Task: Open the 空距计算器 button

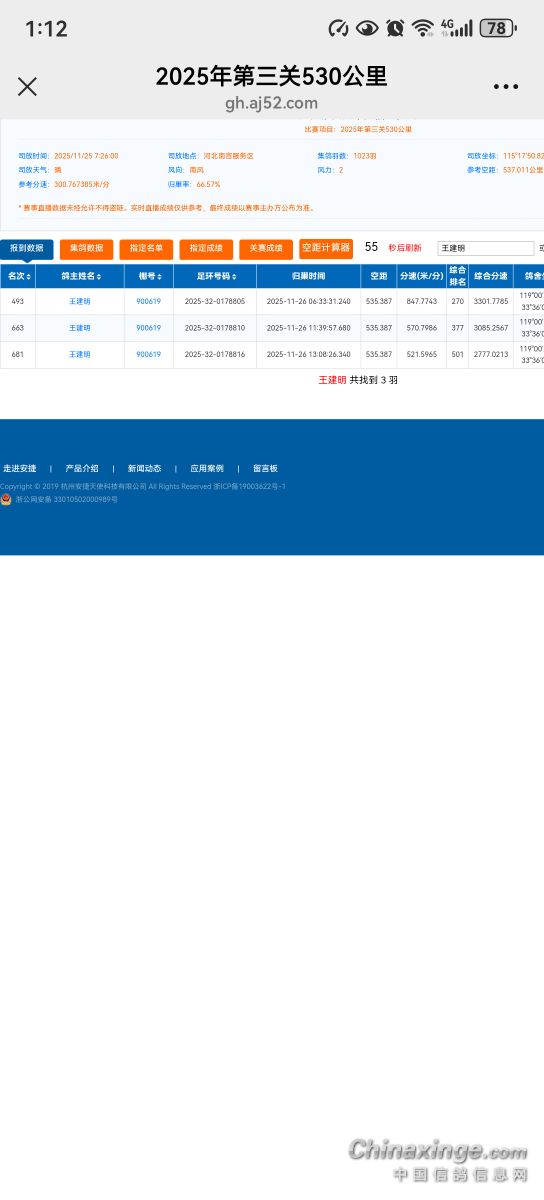Action: (326, 248)
